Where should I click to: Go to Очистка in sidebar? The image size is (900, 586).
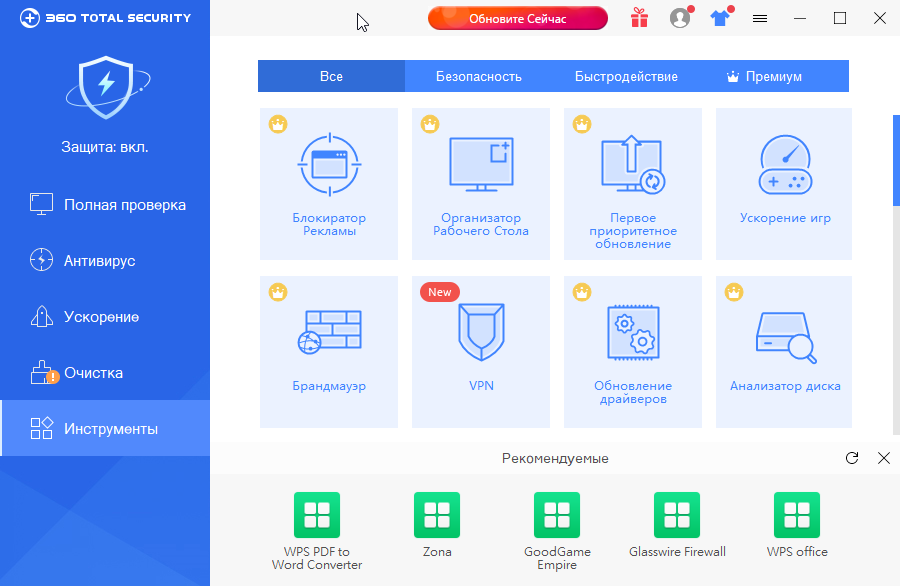point(105,373)
